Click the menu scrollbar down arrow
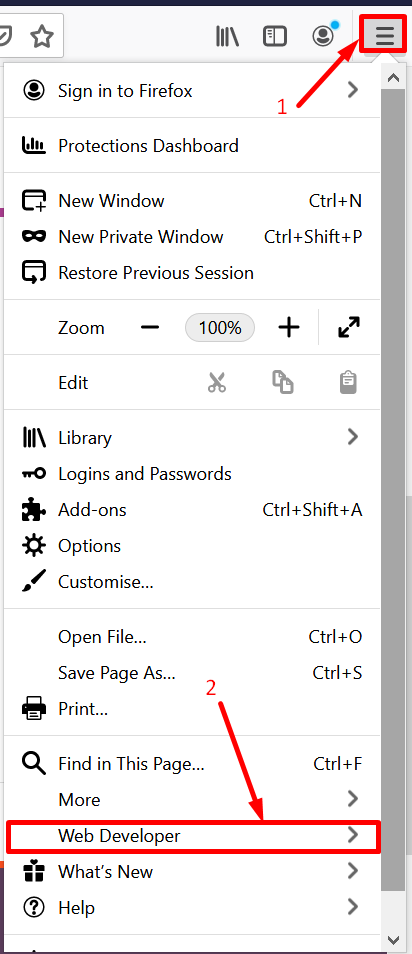 click(x=393, y=941)
